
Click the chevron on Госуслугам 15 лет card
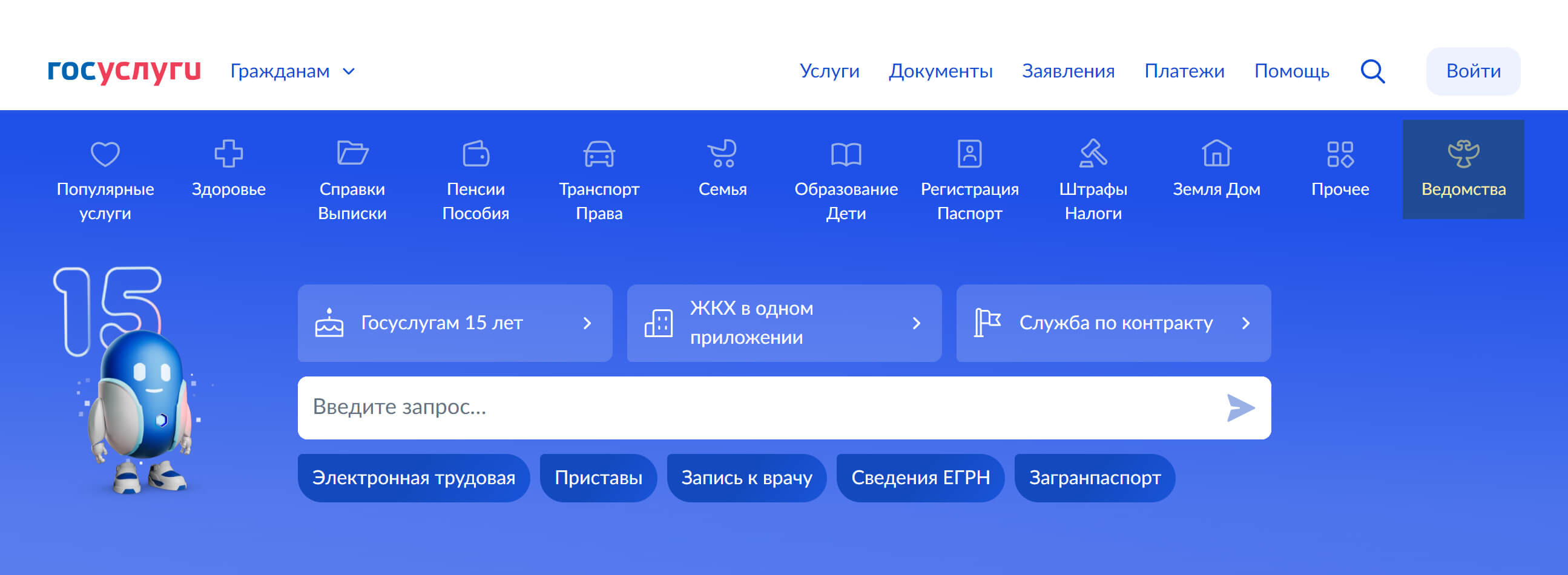[587, 323]
